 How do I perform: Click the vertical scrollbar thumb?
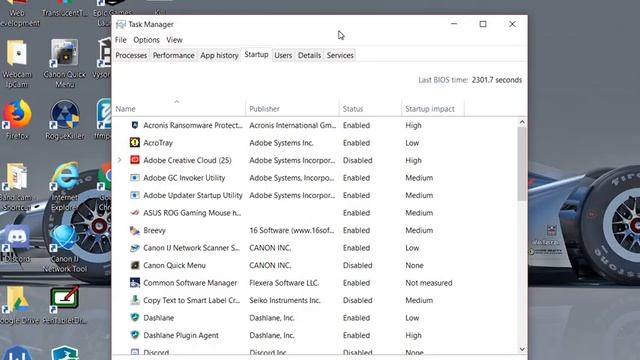click(x=522, y=164)
